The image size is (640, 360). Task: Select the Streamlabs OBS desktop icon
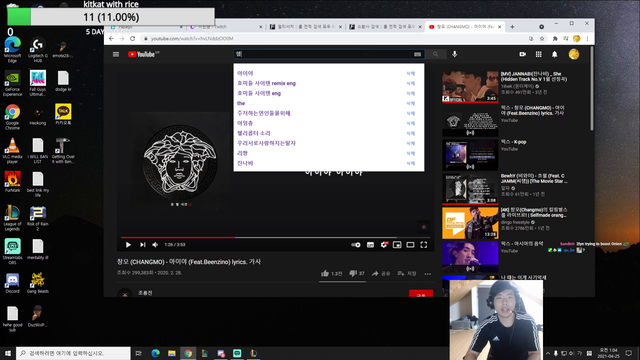point(12,251)
